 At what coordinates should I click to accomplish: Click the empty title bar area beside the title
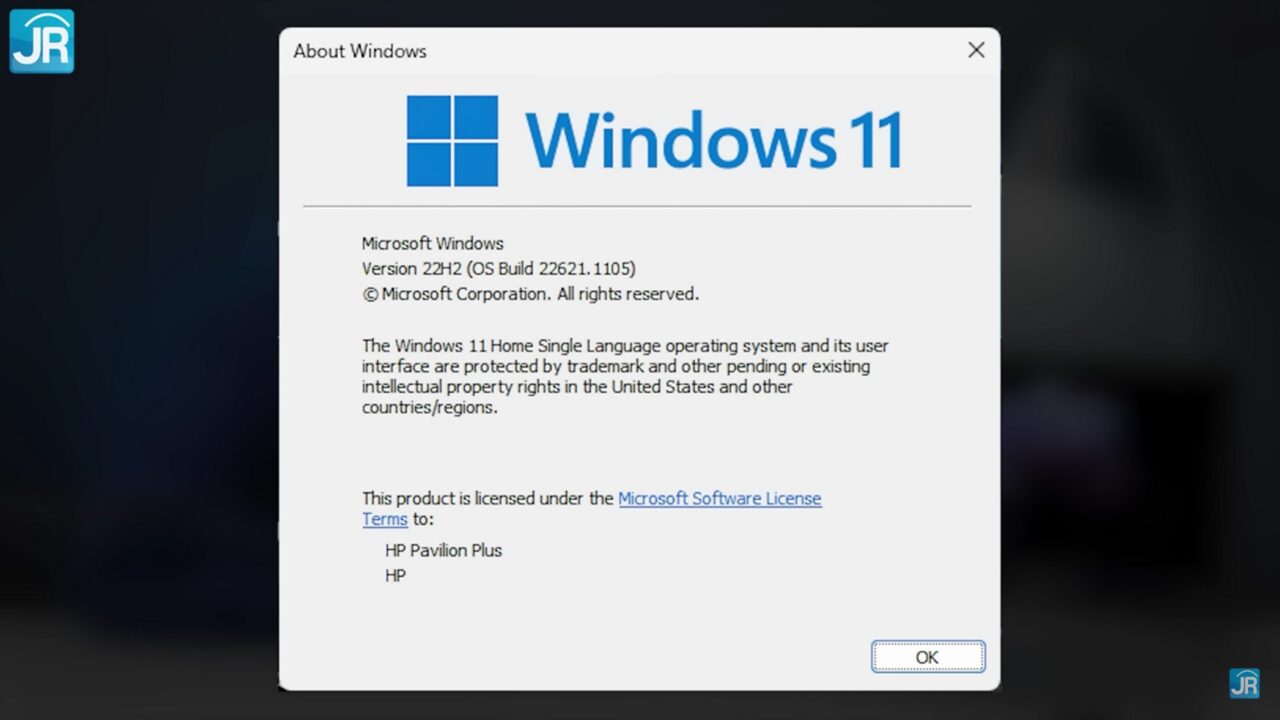click(690, 50)
